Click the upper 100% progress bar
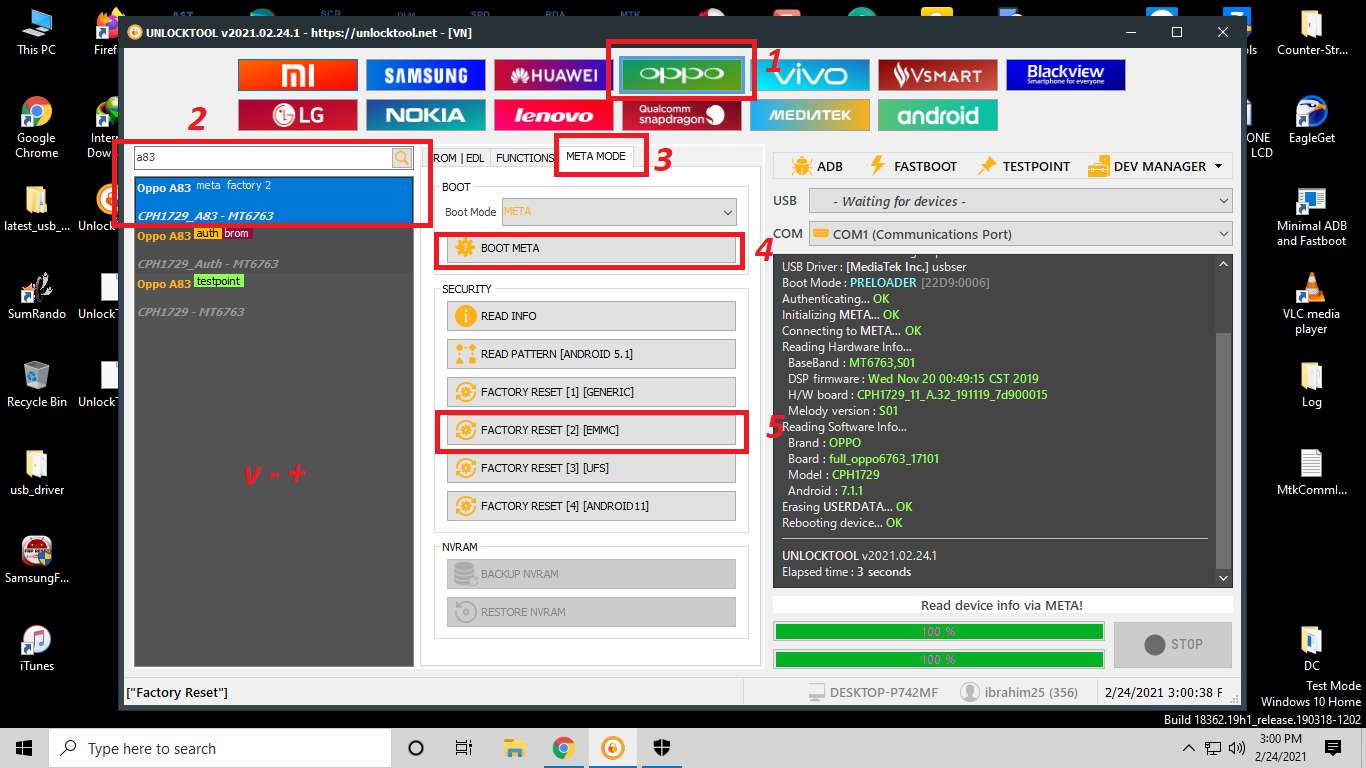This screenshot has height=768, width=1366. click(939, 632)
